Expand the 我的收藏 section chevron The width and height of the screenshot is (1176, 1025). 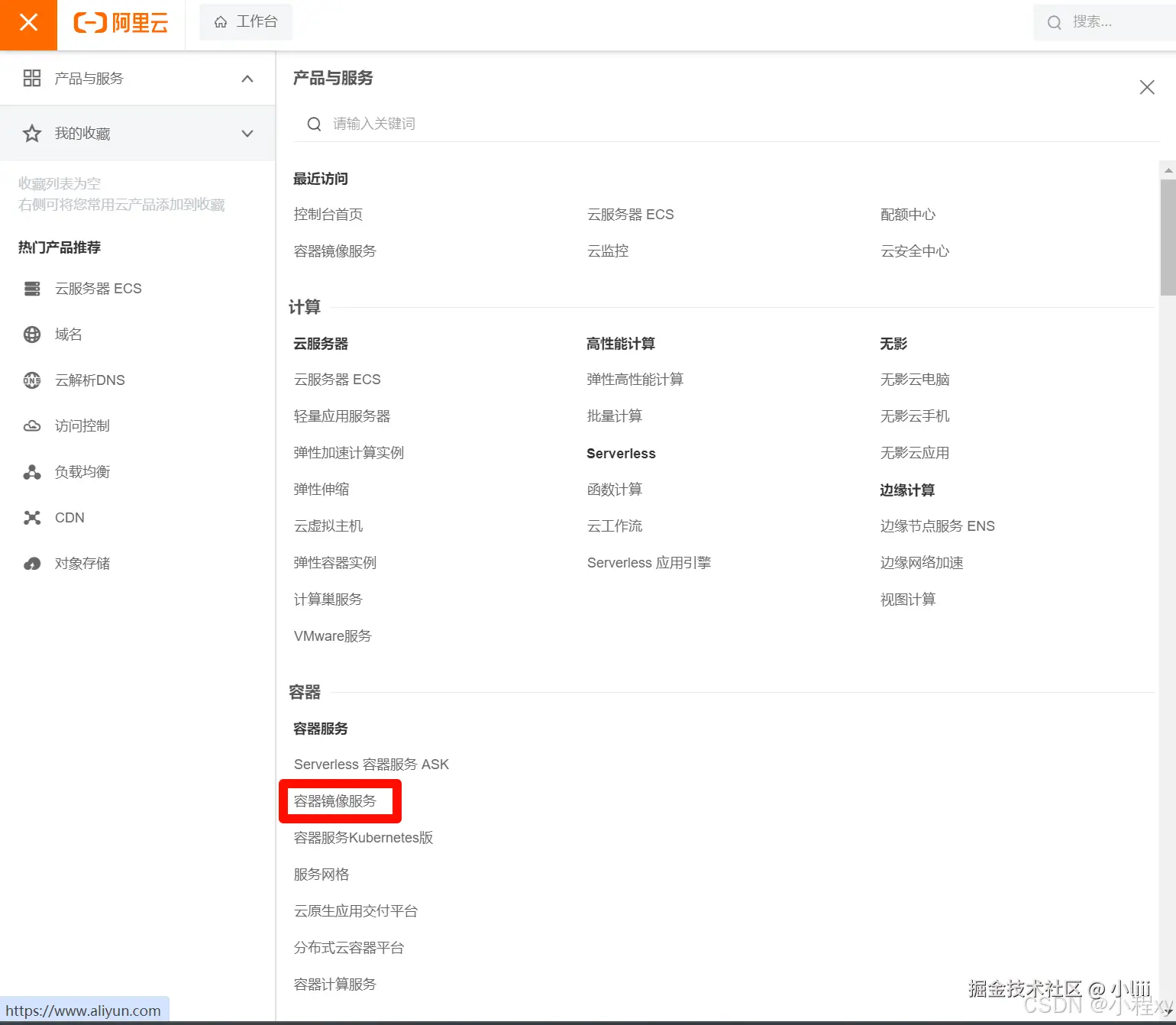click(x=247, y=133)
